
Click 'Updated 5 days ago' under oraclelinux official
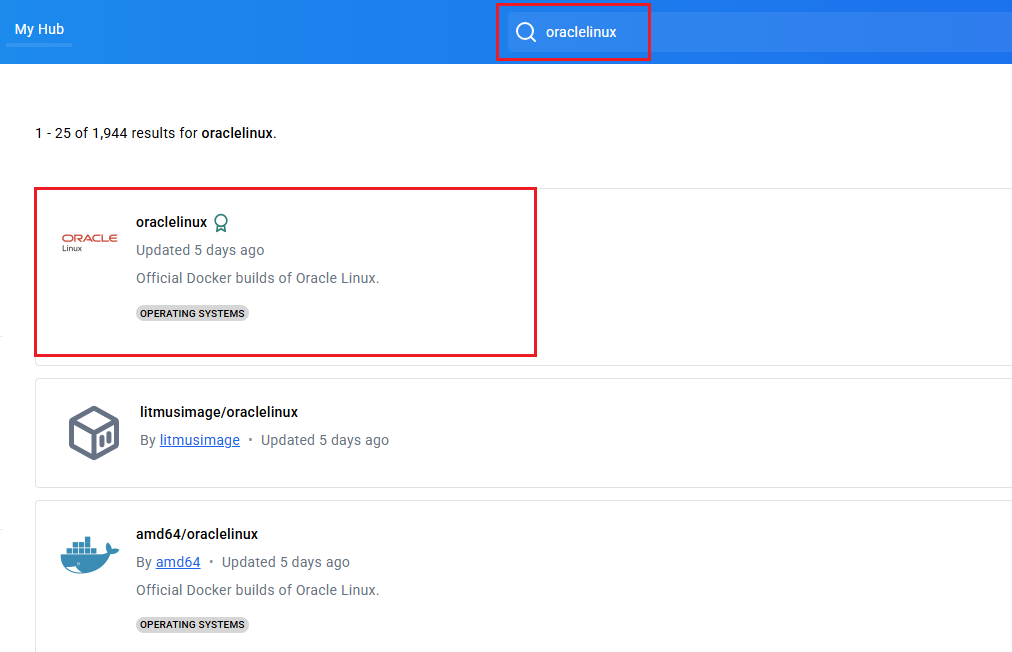[200, 250]
